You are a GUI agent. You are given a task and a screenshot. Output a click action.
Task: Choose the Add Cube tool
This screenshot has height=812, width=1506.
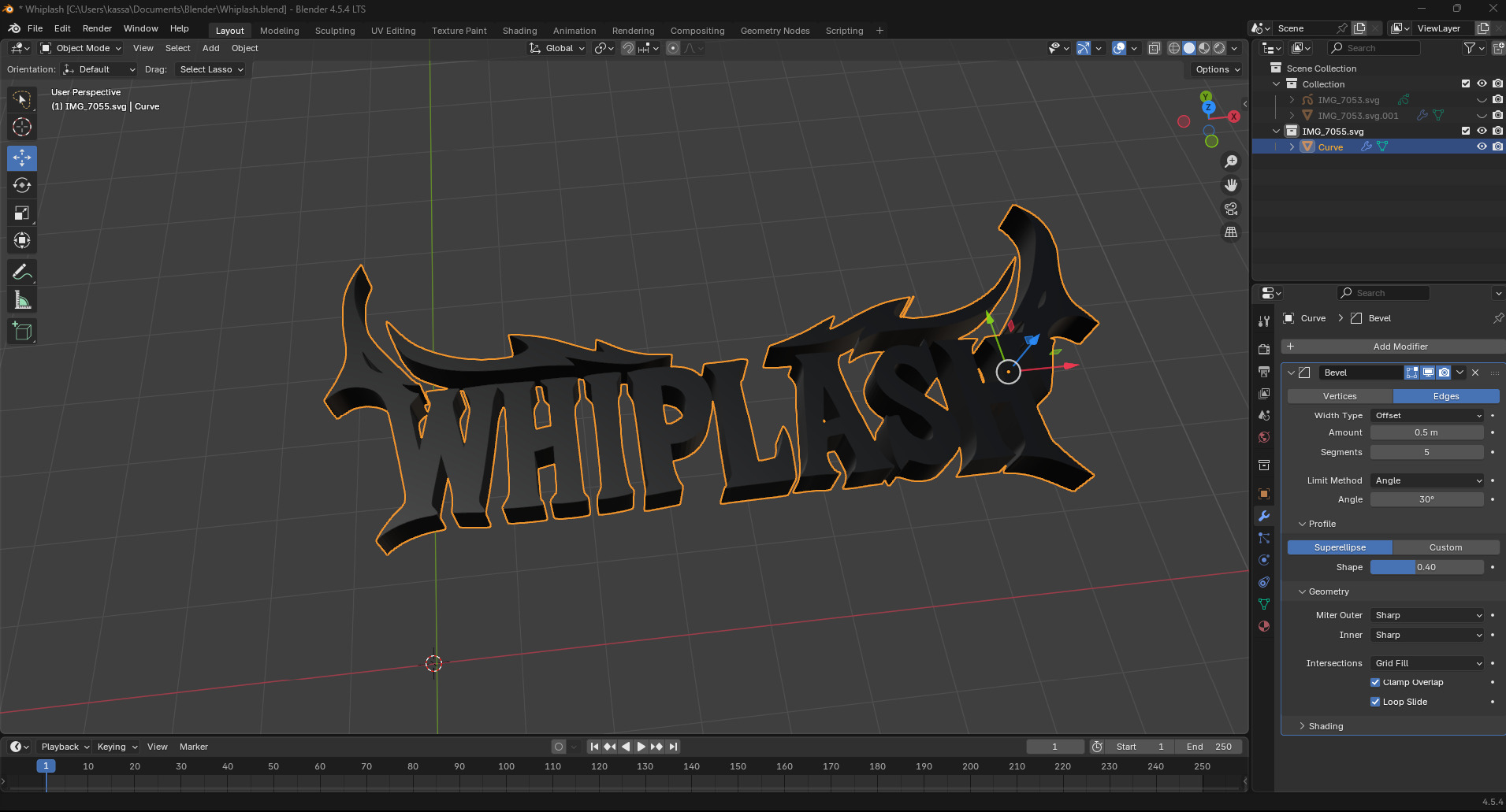22,332
